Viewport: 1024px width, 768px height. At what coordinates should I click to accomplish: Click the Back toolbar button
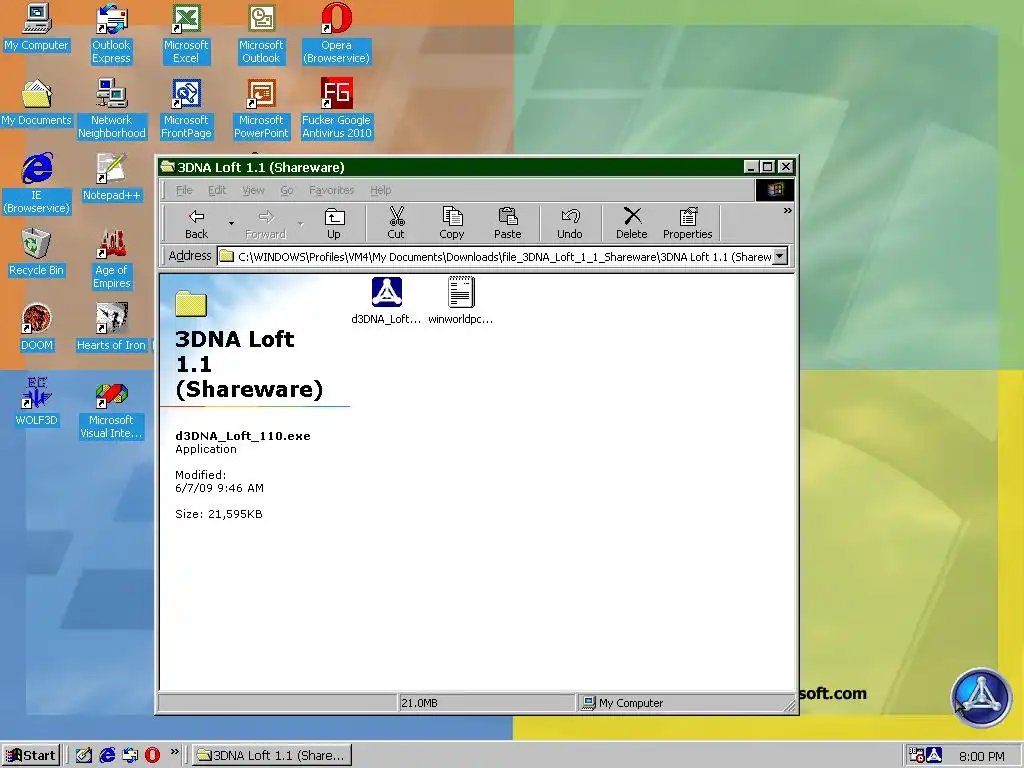(196, 223)
